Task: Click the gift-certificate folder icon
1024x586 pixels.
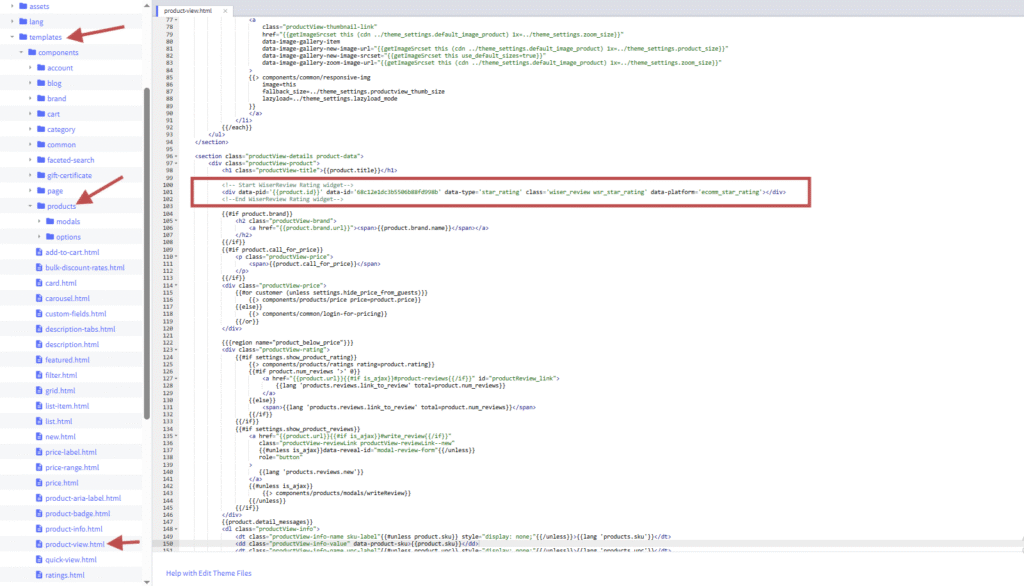Action: click(41, 175)
